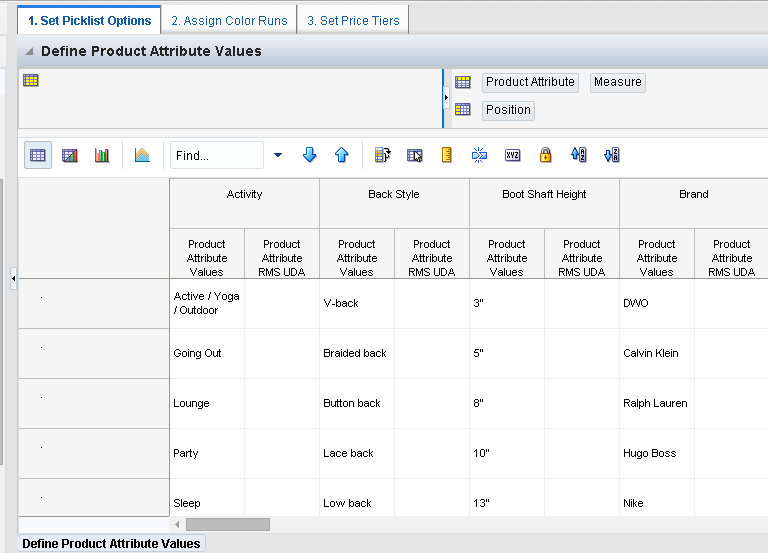Click the Position dimension tile

point(508,110)
